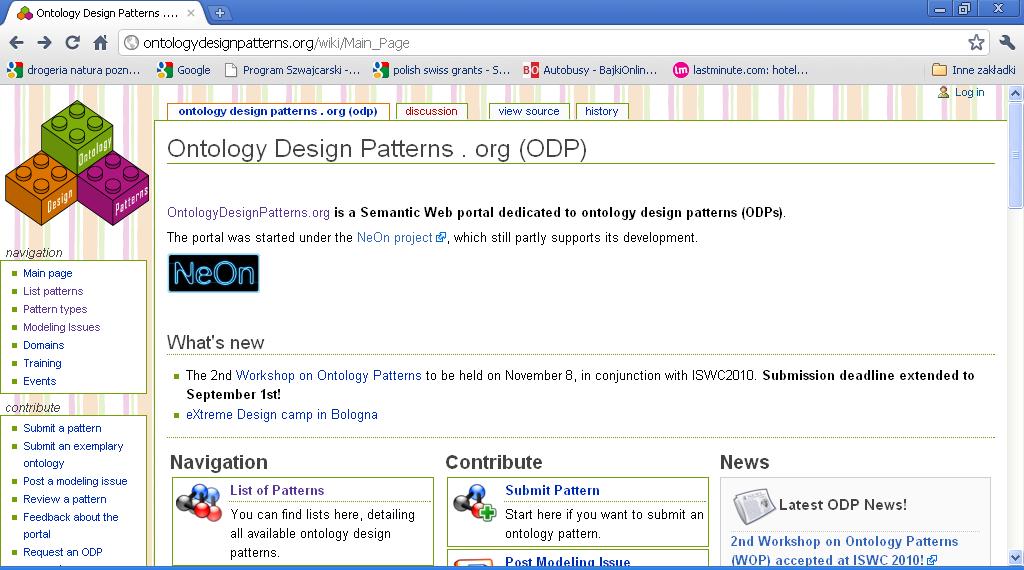Open 'Main page' in the navigation sidebar

[x=48, y=273]
